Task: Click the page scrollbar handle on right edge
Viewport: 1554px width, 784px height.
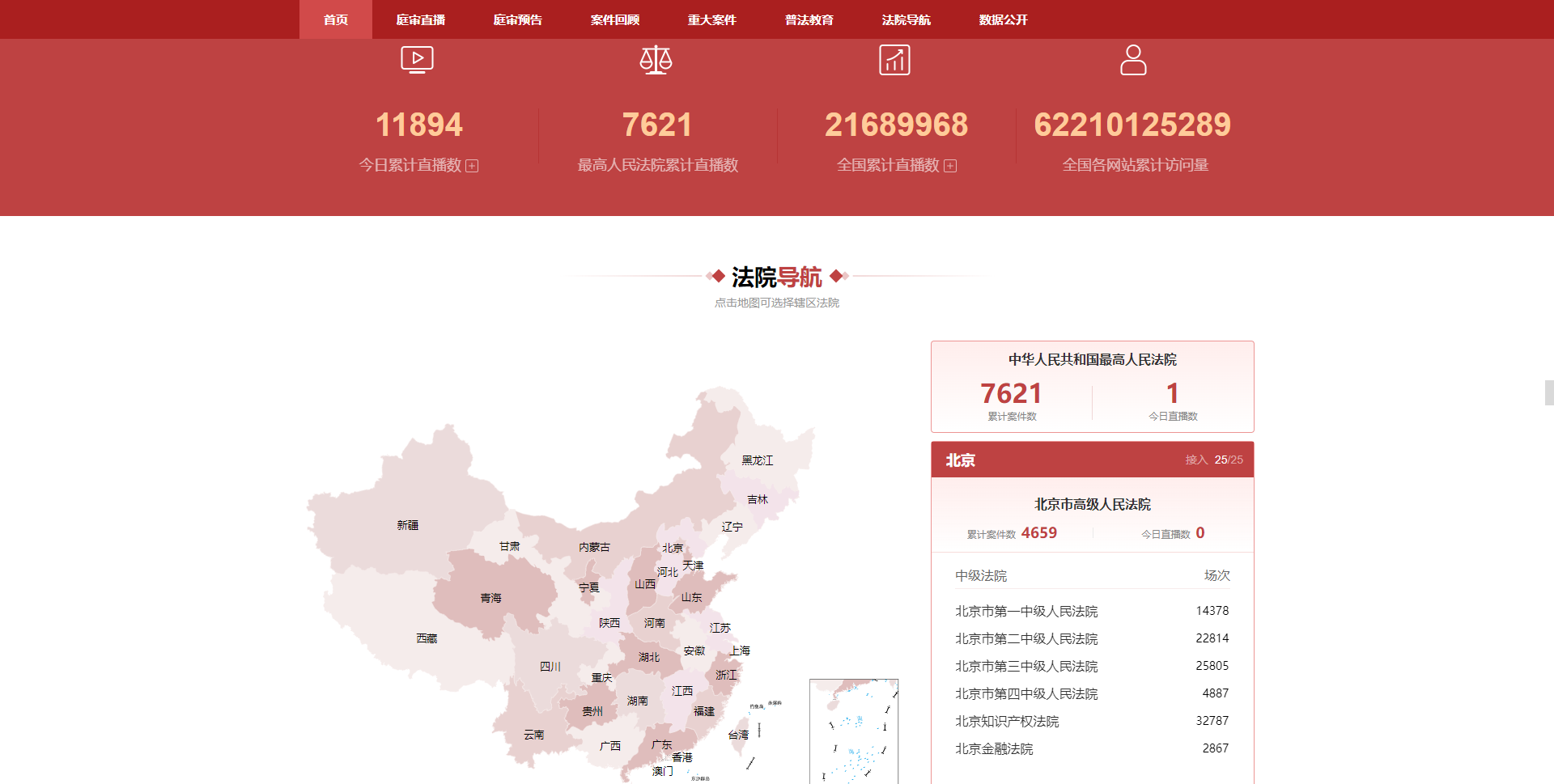Action: 1548,392
